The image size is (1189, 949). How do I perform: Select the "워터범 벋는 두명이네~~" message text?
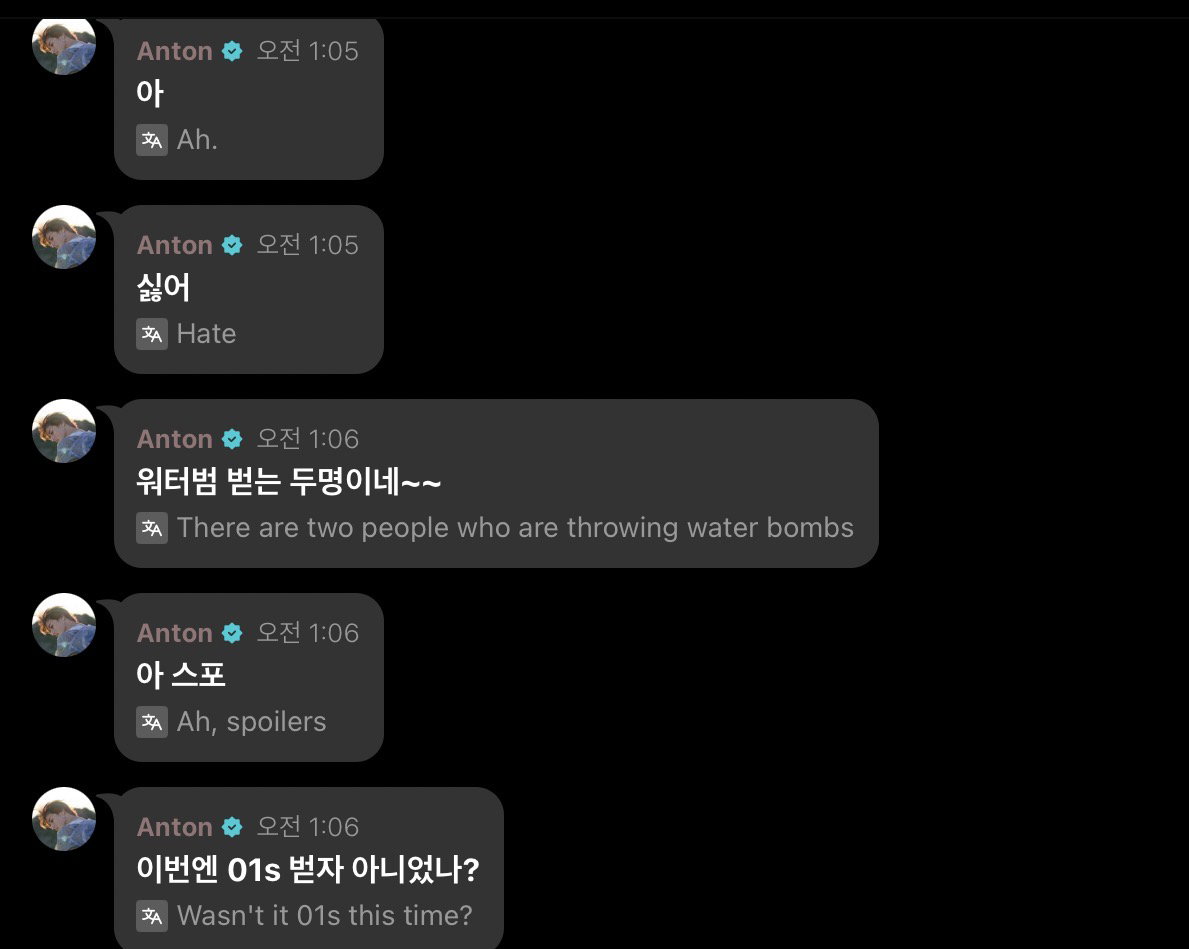[x=288, y=482]
